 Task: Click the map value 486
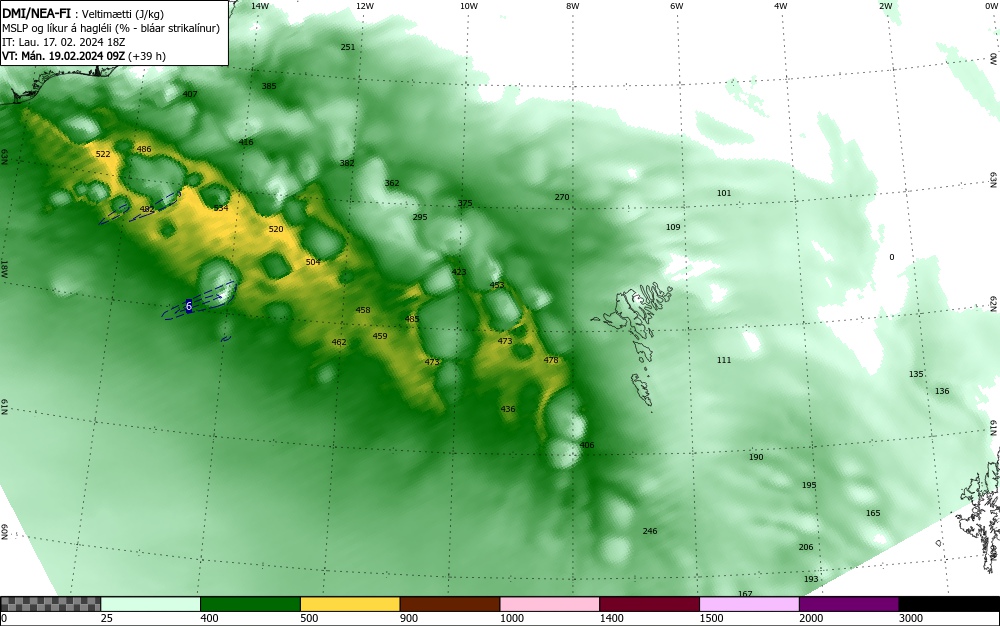(x=144, y=150)
